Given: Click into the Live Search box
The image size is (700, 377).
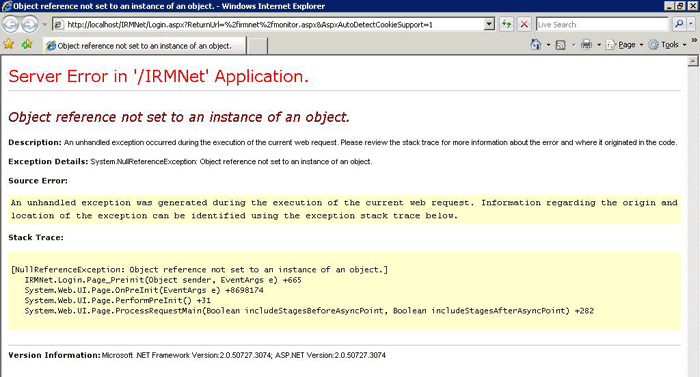Looking at the screenshot, I should [x=602, y=25].
